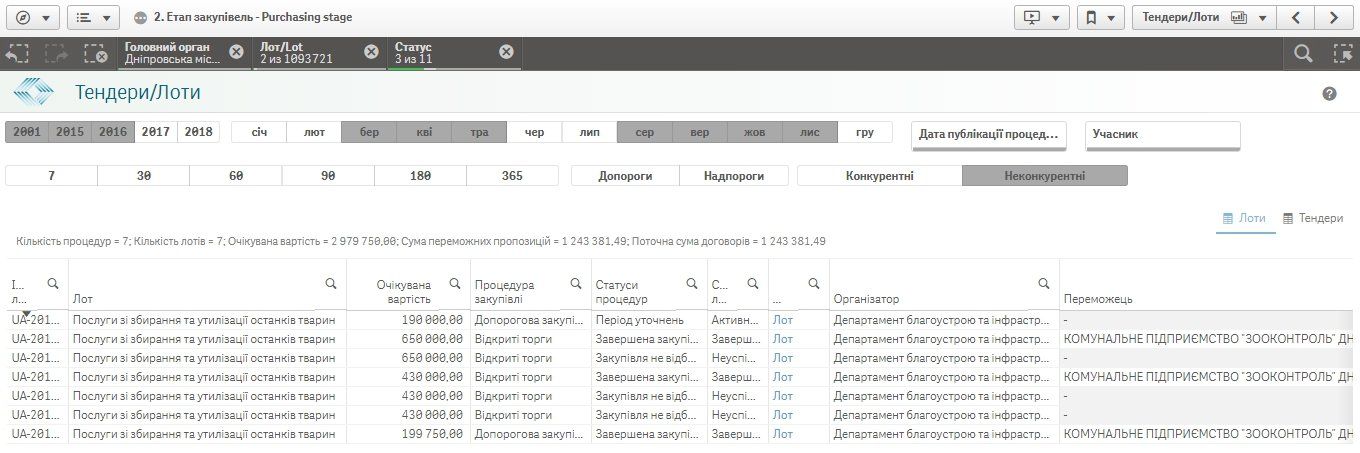Click the Етап закупівель app title
The image size is (1360, 453).
click(253, 17)
